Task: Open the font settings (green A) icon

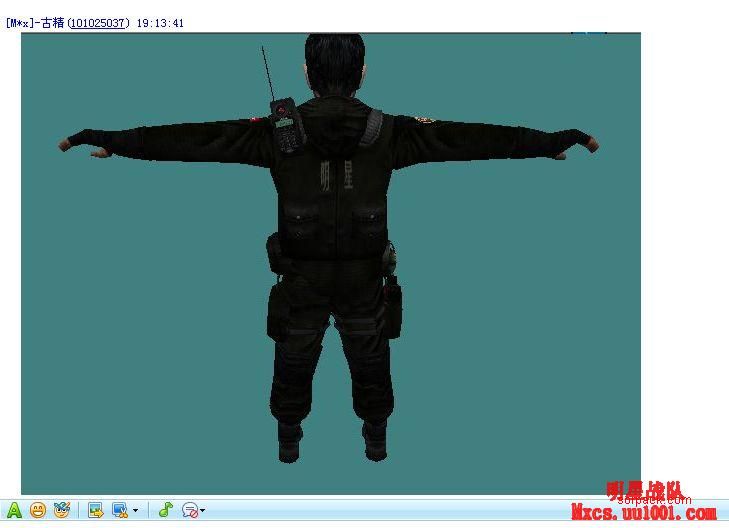Action: pyautogui.click(x=14, y=510)
